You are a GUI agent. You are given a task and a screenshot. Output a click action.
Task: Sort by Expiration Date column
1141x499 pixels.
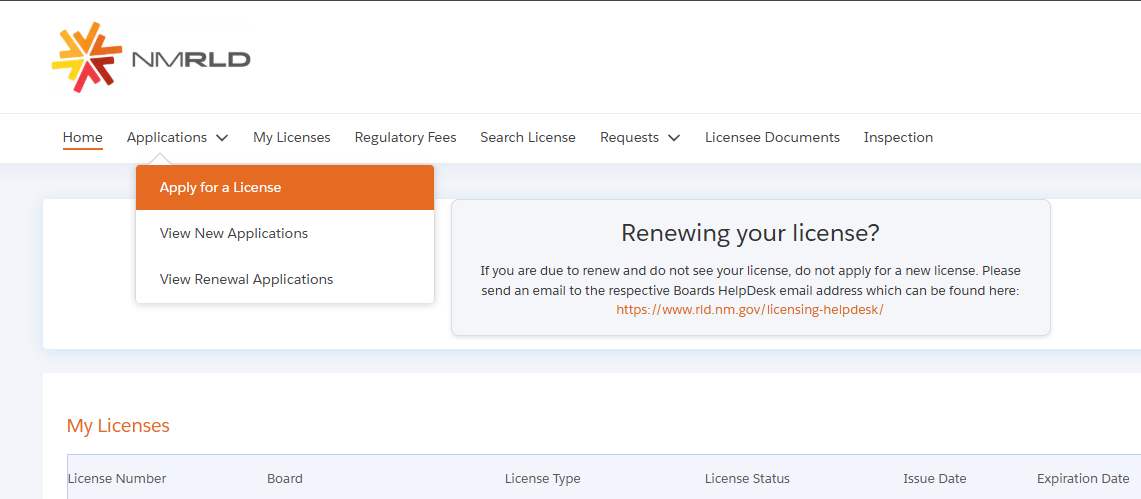(1082, 479)
